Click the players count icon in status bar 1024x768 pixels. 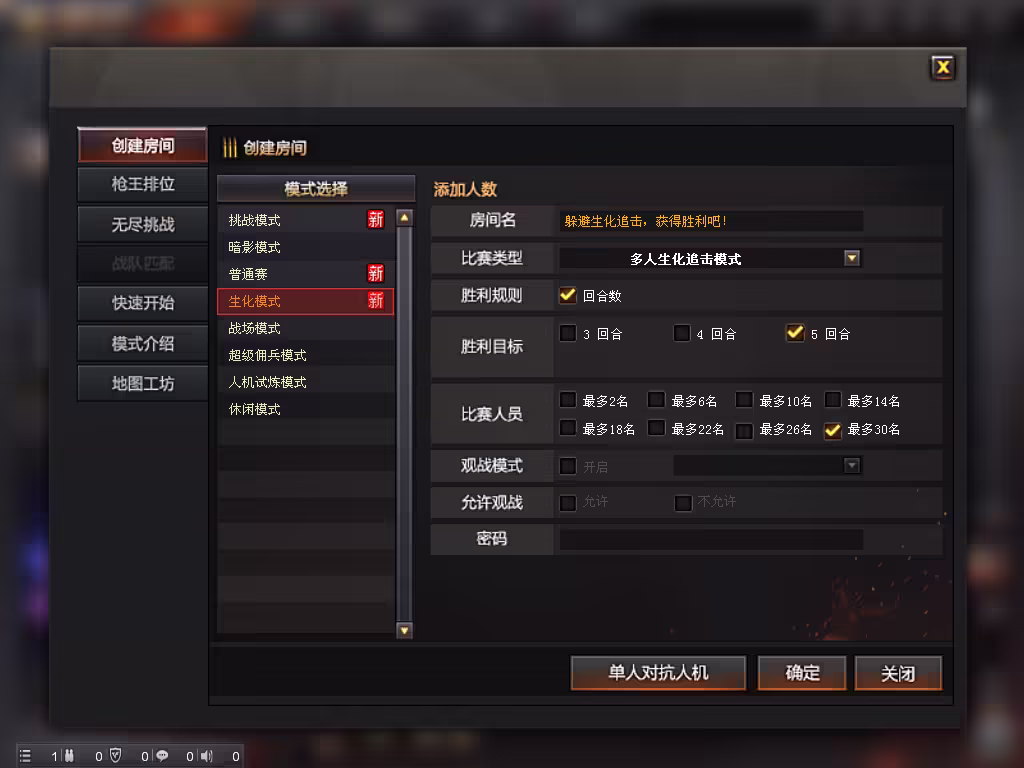pyautogui.click(x=69, y=756)
